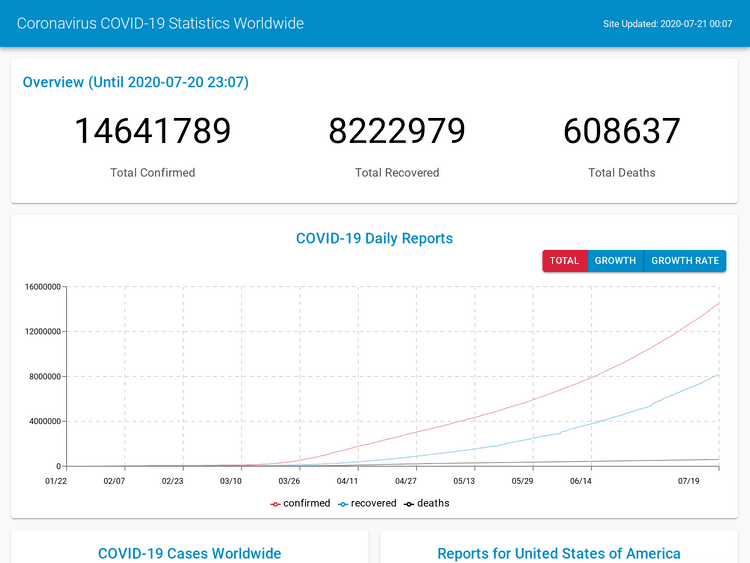Click the 05/13 x-axis date label

pyautogui.click(x=464, y=481)
